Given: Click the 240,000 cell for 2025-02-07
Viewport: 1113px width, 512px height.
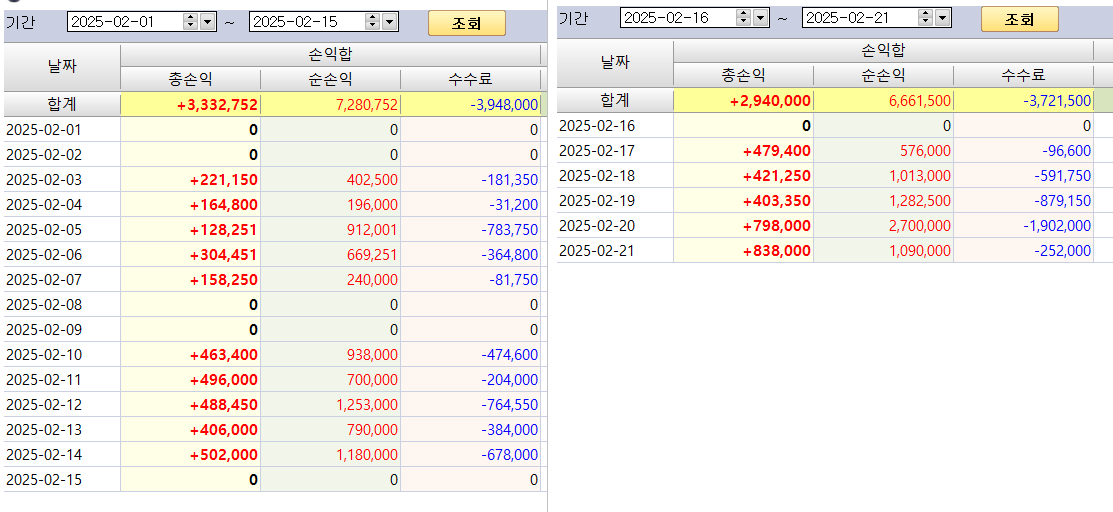Looking at the screenshot, I should tap(330, 280).
